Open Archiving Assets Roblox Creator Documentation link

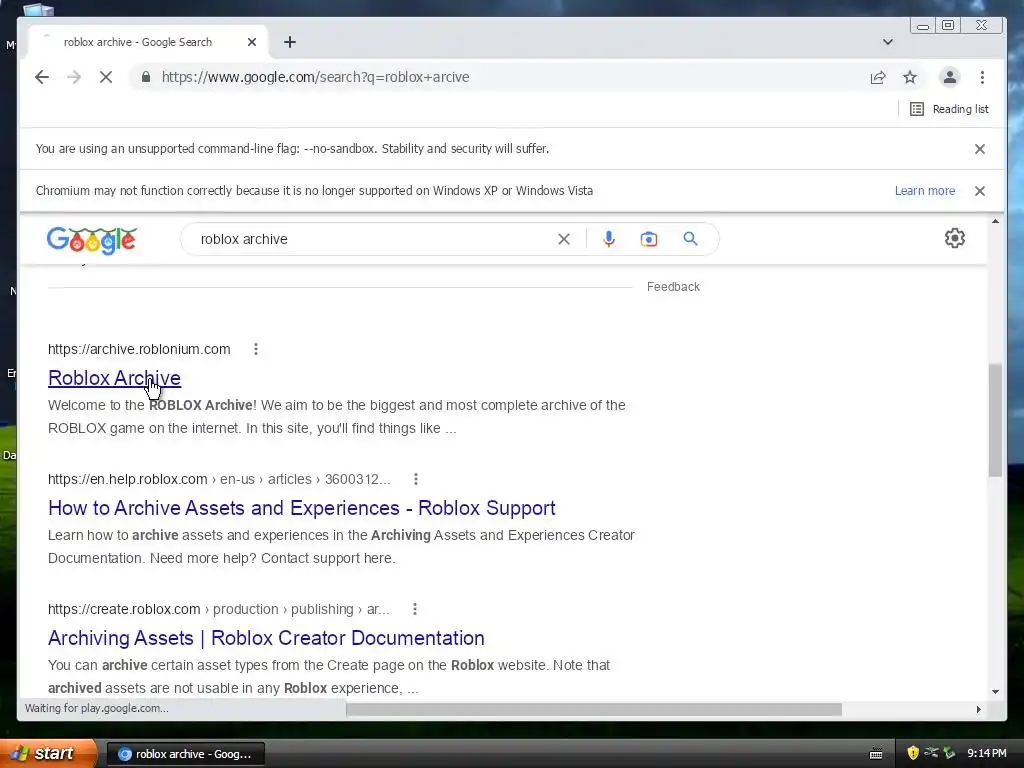point(266,638)
